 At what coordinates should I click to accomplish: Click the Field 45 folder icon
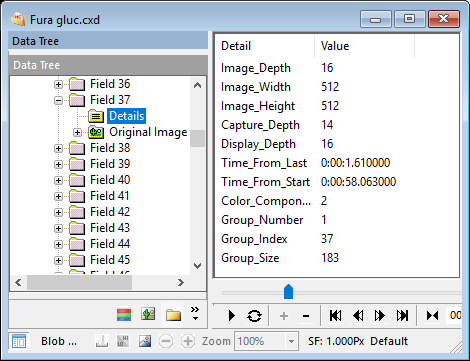point(77,260)
